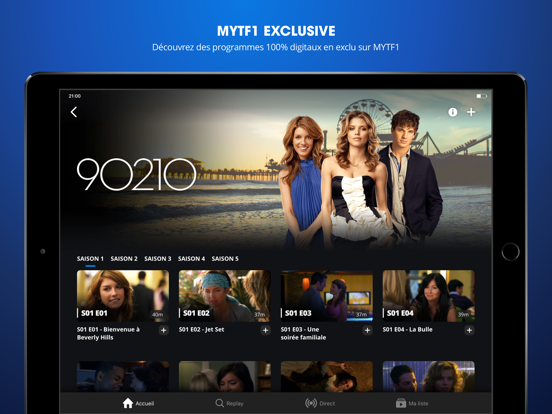Open the third episode thumbnail in second row
Viewport: 552px width, 414px height.
coord(327,376)
